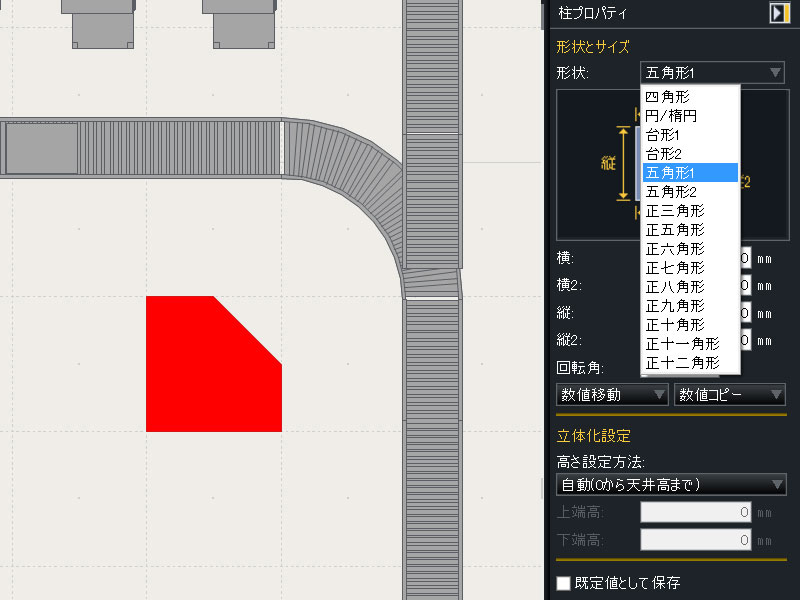Collapse the 柱プロパティ panel with arrow icon

[x=779, y=13]
